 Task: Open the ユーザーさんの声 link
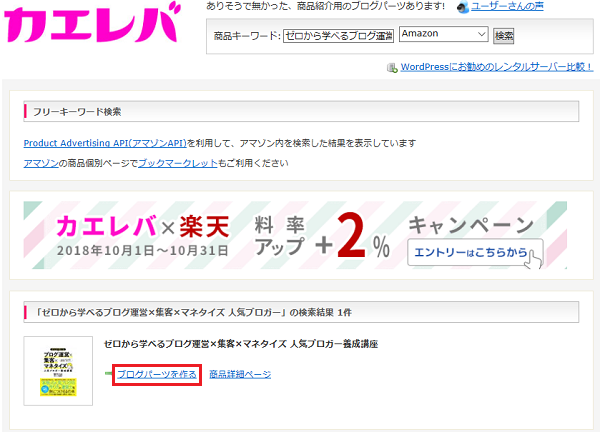507,6
